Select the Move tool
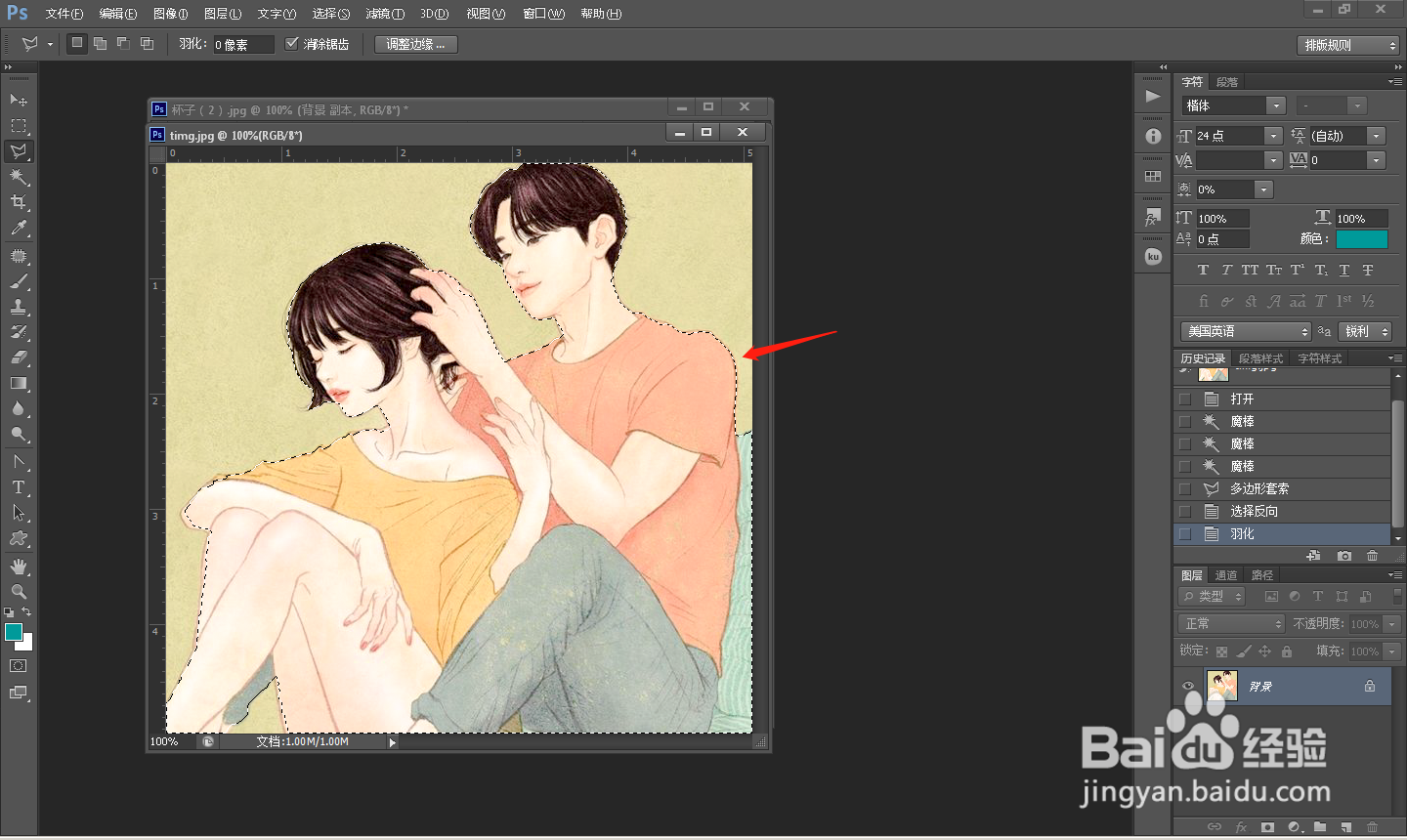Viewport: 1407px width, 840px height. click(19, 100)
